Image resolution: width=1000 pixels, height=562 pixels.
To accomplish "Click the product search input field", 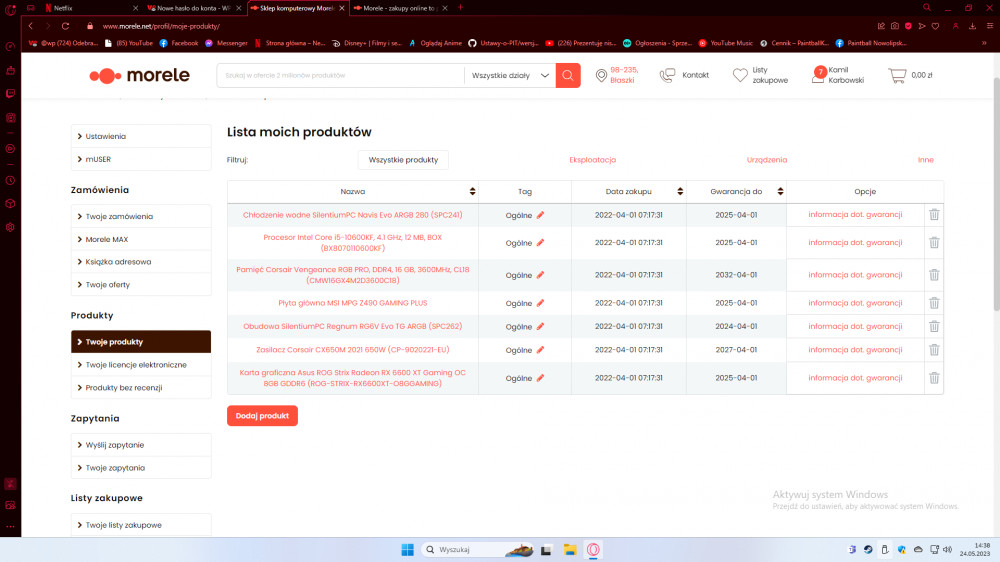I will pyautogui.click(x=340, y=75).
